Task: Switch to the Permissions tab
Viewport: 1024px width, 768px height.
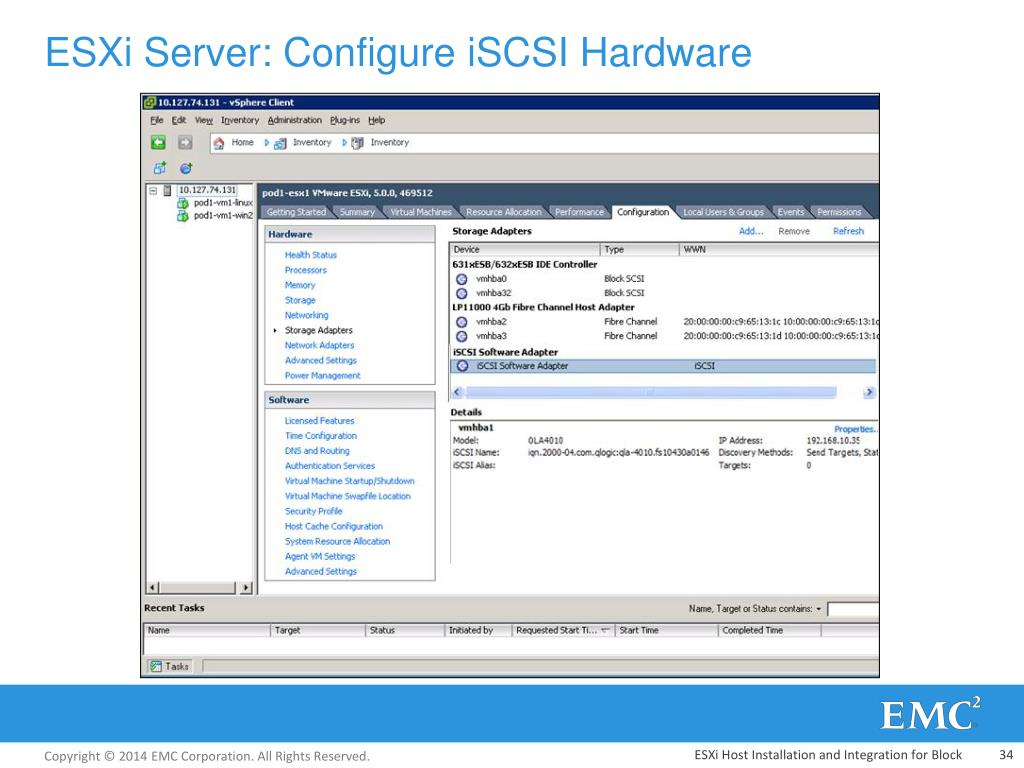Action: click(x=839, y=212)
